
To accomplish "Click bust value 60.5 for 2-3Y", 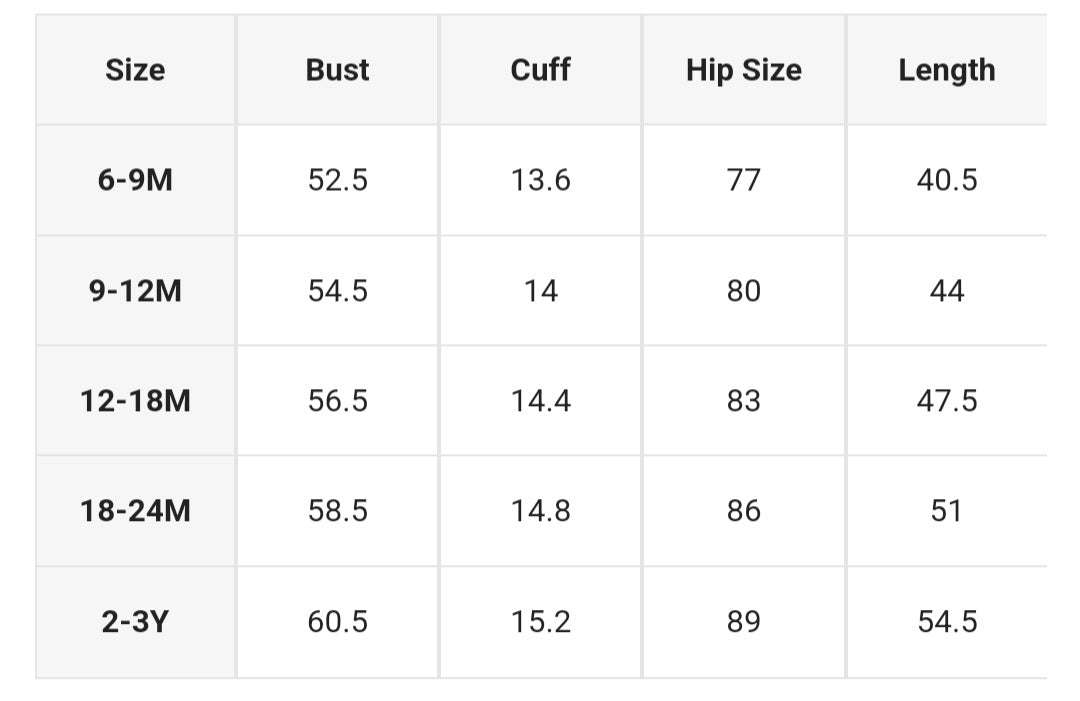I will pos(337,622).
